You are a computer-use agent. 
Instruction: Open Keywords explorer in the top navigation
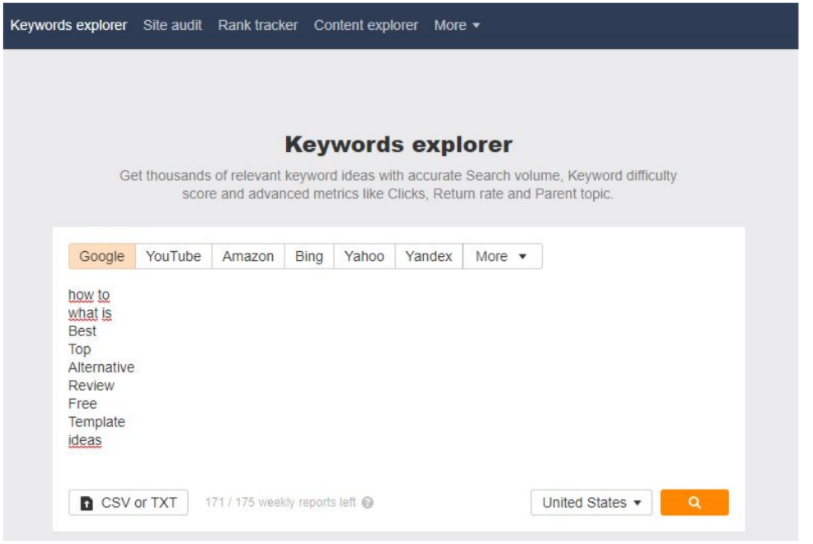69,25
